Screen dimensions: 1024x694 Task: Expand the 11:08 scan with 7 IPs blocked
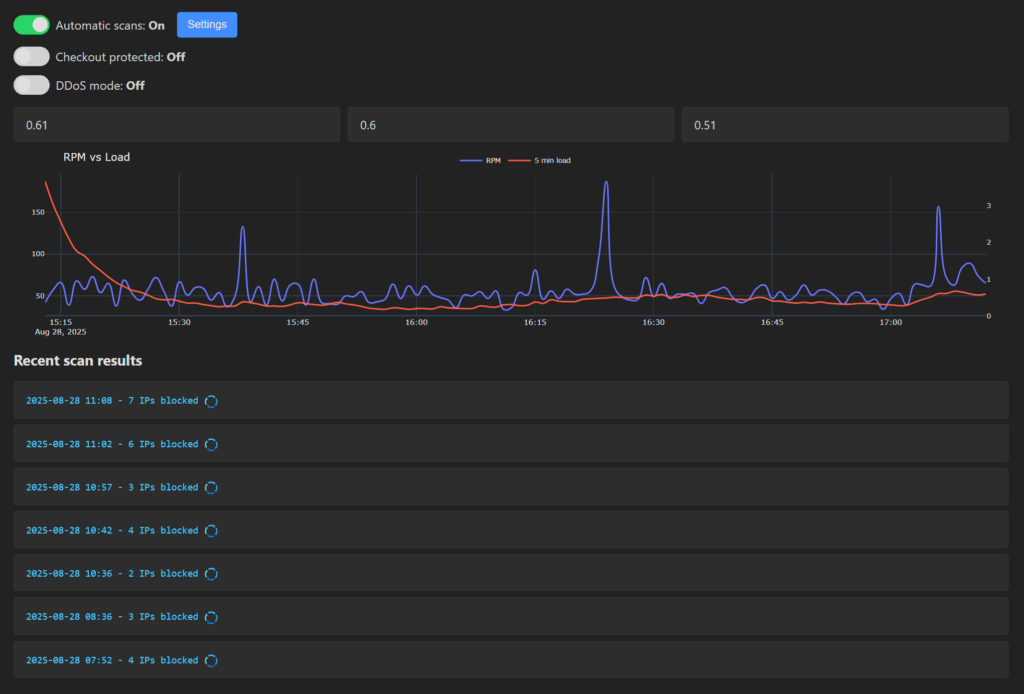pos(112,401)
